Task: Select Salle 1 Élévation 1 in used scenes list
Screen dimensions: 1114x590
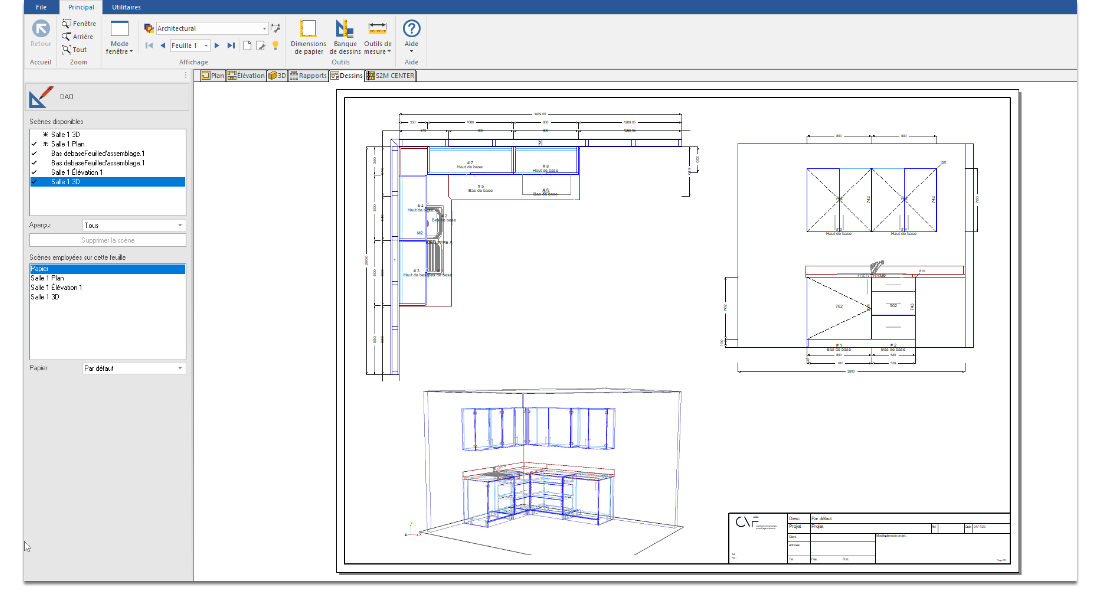Action: click(107, 288)
